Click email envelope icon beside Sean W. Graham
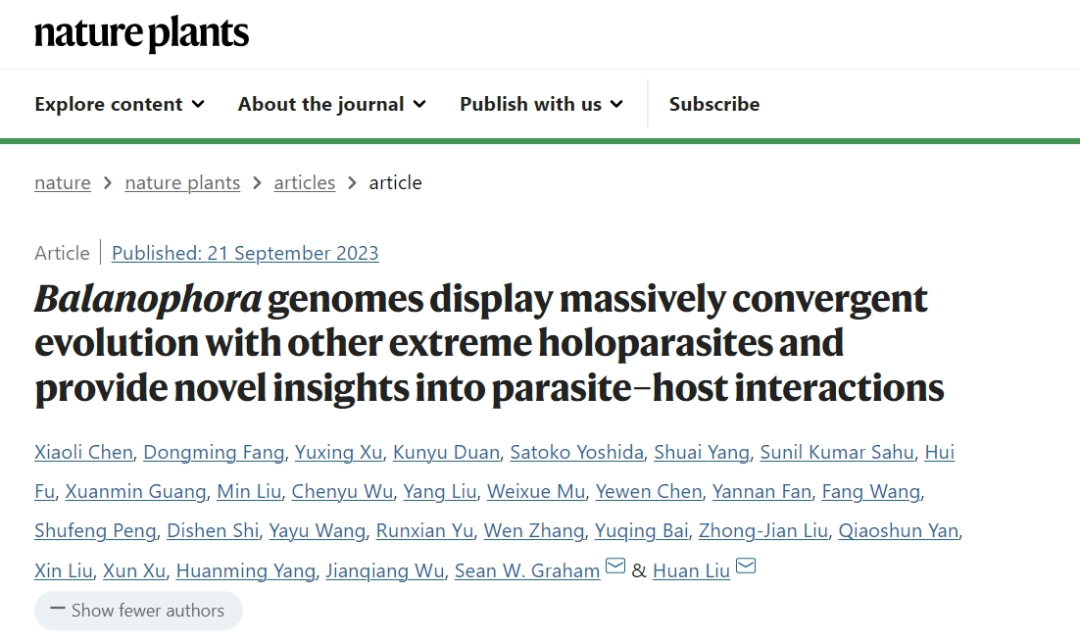 (x=615, y=566)
